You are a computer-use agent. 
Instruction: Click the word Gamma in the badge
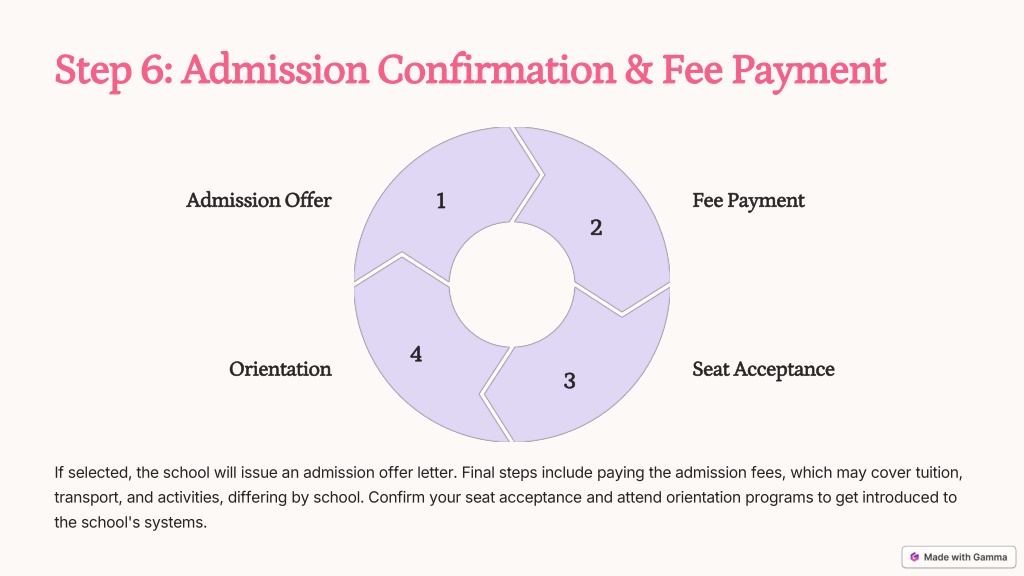990,557
